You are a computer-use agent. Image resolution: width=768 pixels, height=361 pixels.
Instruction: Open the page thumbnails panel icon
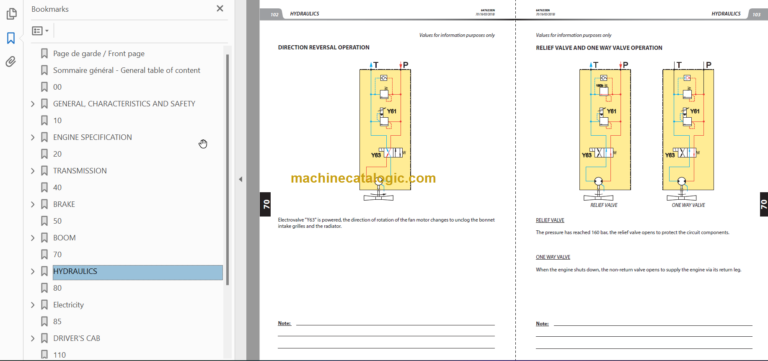(x=11, y=14)
